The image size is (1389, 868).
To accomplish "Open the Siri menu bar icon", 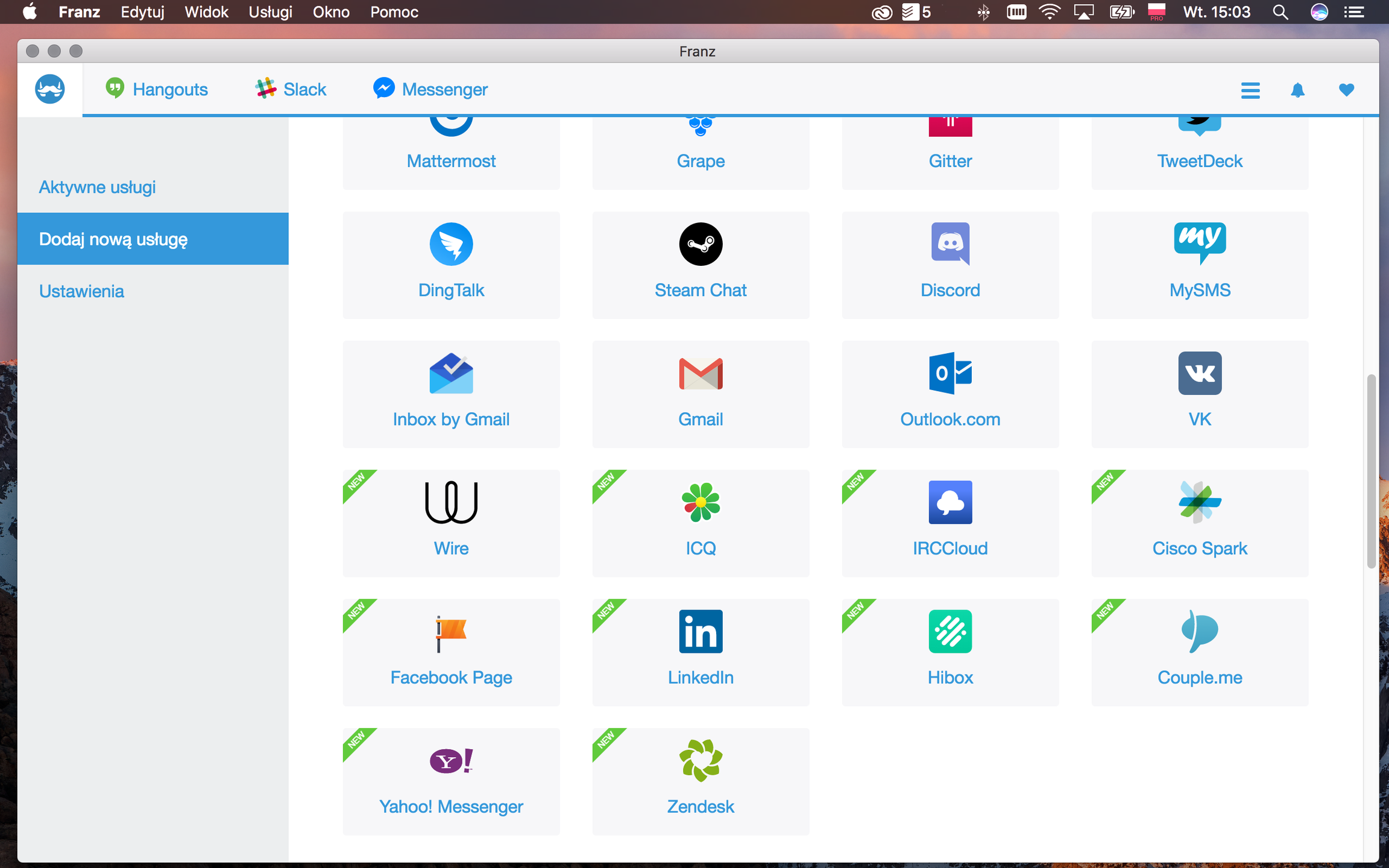I will click(1319, 12).
